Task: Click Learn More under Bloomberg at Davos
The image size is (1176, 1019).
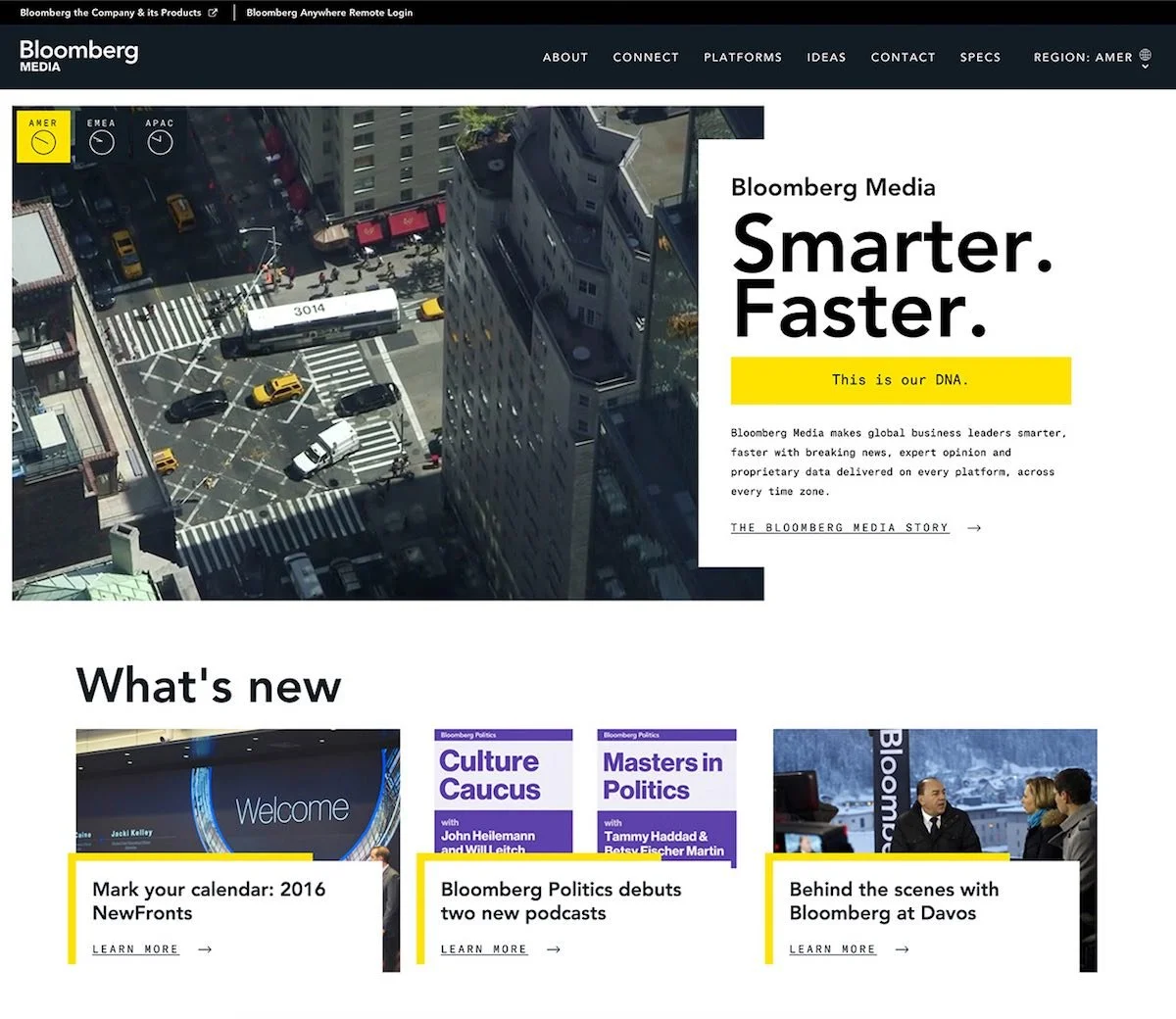Action: pos(832,948)
